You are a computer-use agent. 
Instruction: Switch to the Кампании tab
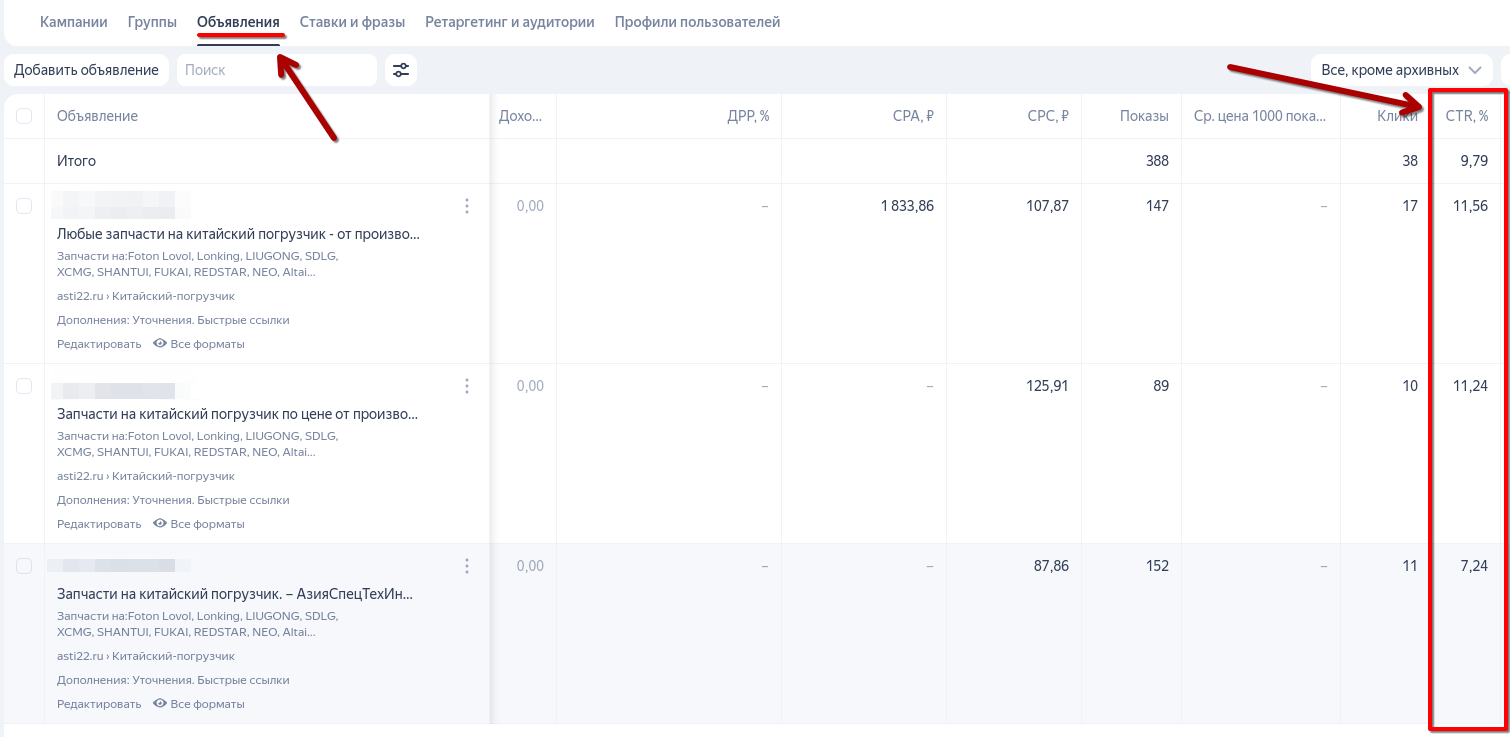coord(73,22)
